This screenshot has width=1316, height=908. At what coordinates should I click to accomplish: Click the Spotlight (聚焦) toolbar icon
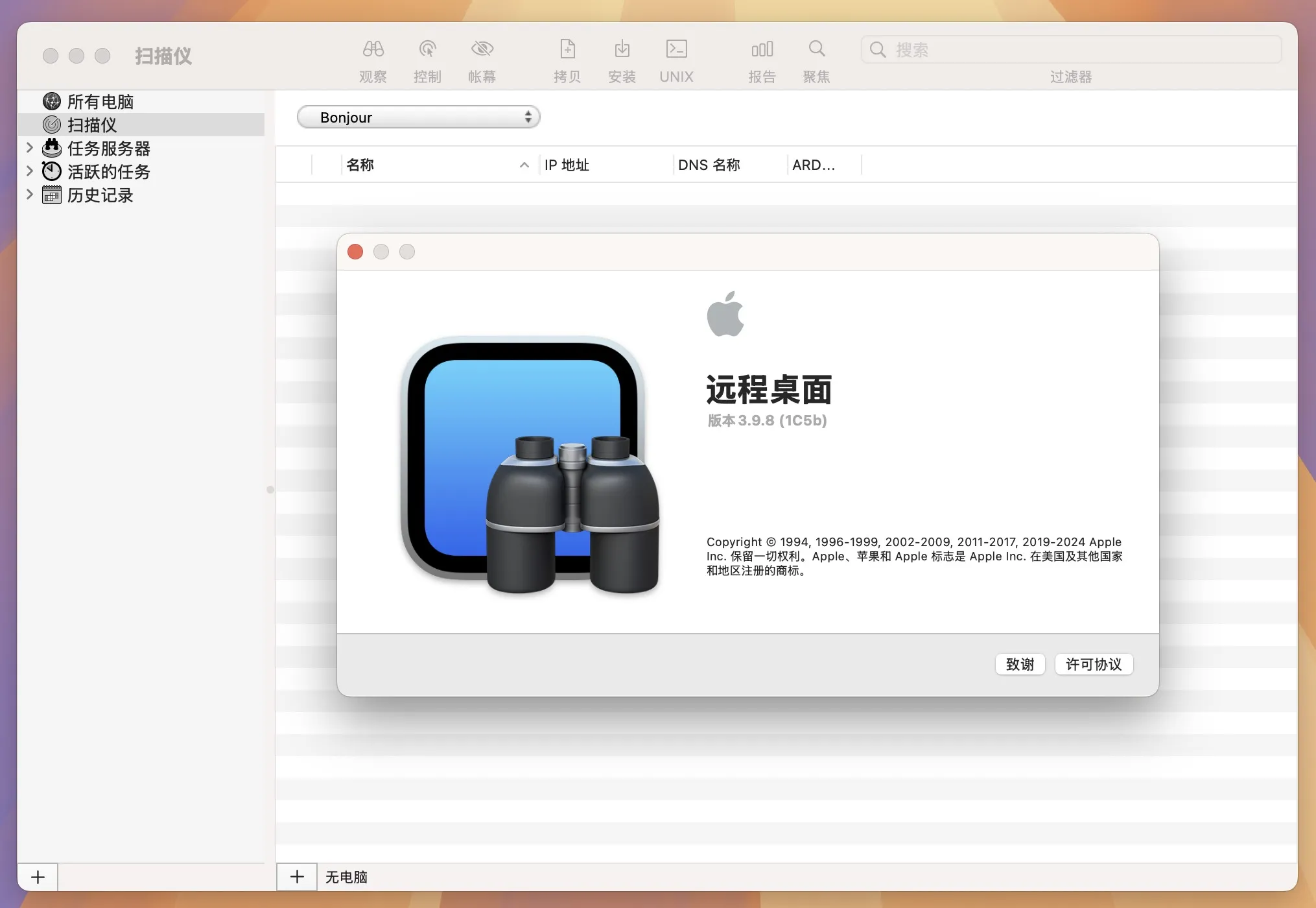click(816, 49)
